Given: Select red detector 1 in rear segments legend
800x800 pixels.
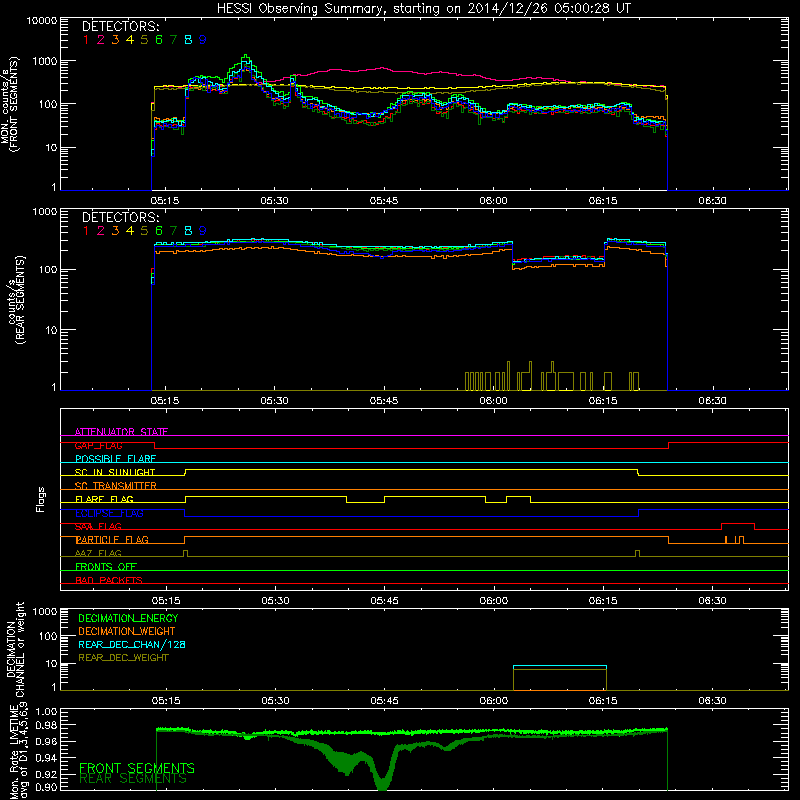Looking at the screenshot, I should 86,231.
